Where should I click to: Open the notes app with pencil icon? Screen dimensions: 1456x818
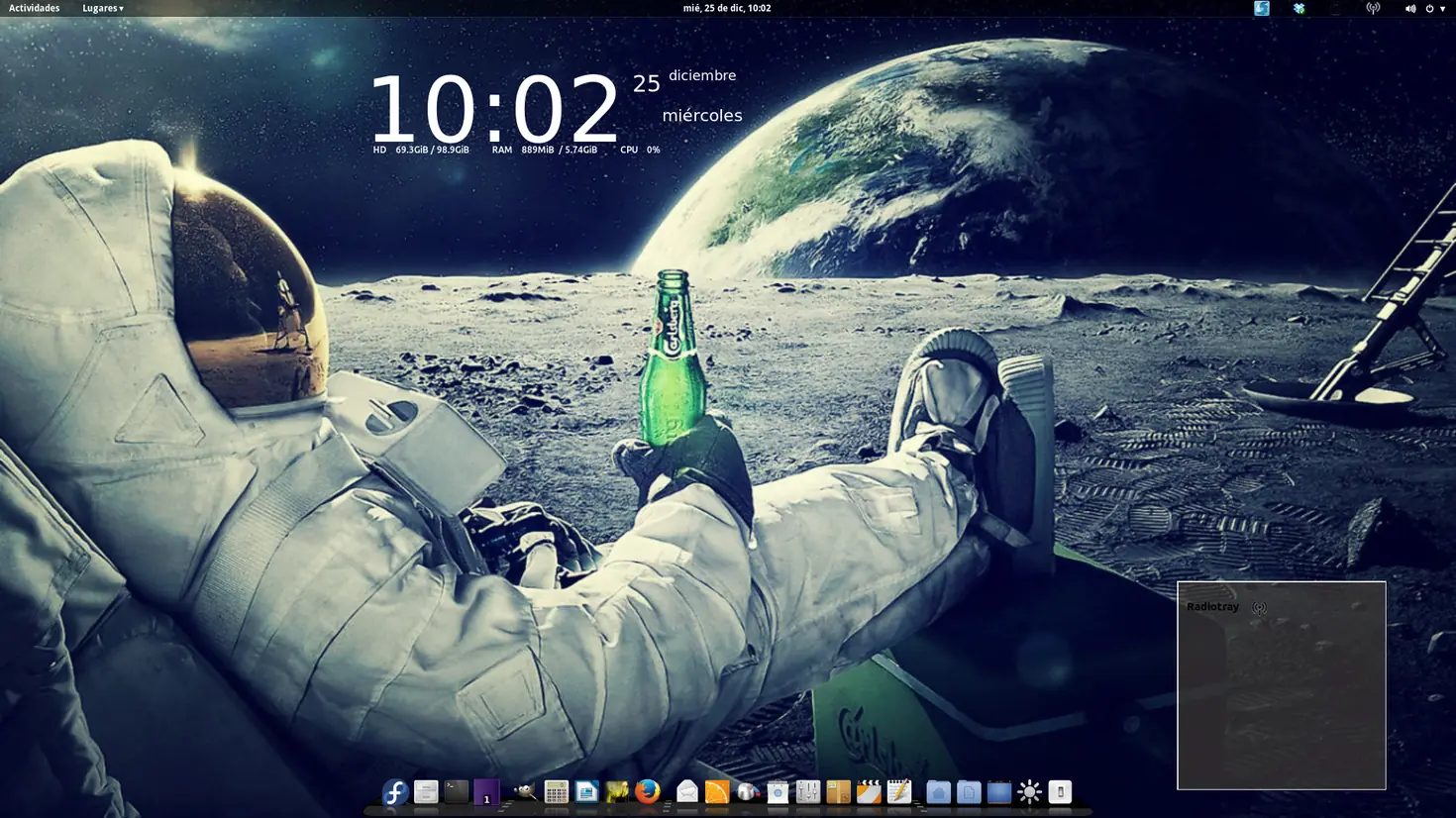900,792
